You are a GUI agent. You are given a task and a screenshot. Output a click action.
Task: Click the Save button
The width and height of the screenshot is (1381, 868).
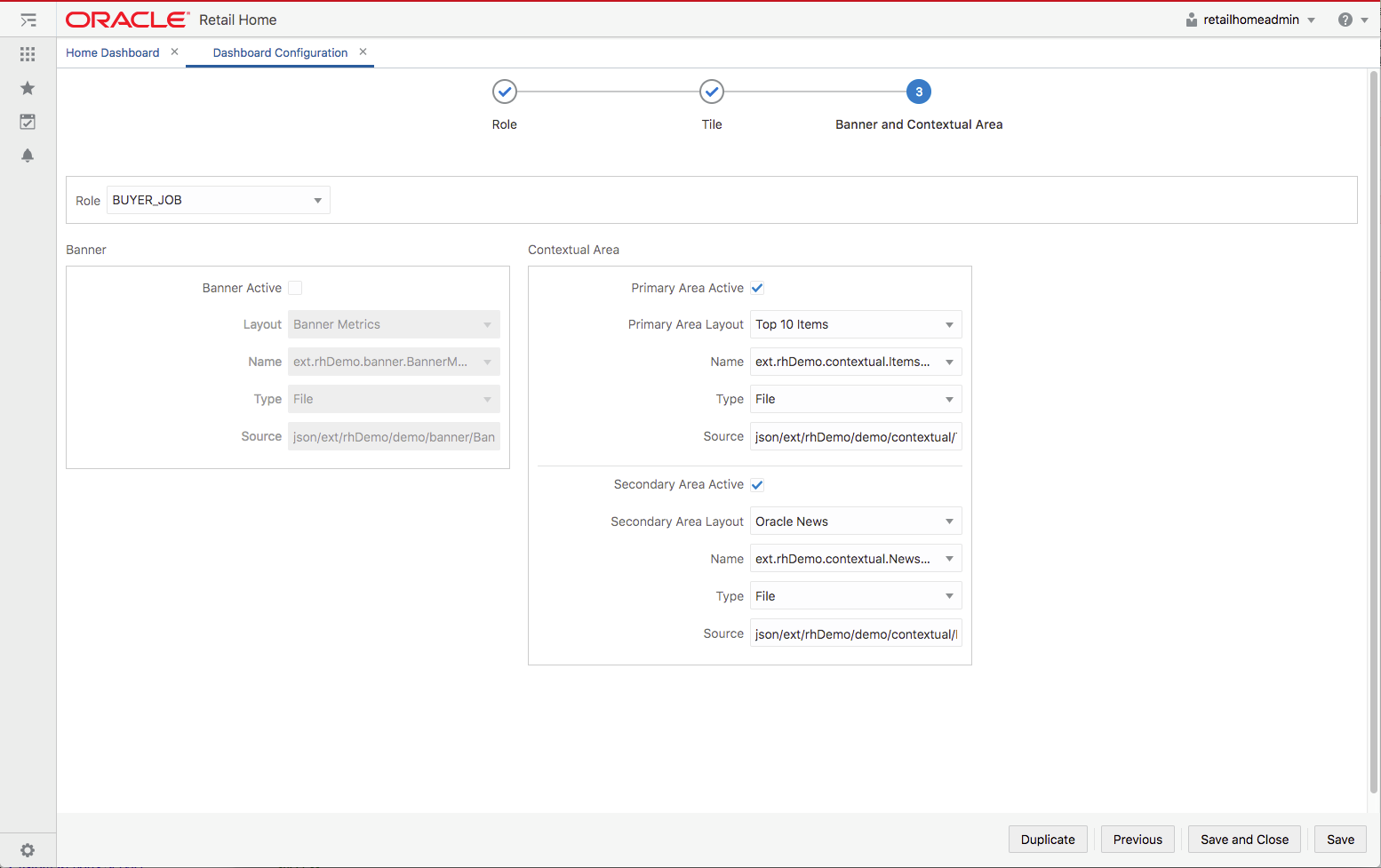tap(1341, 840)
